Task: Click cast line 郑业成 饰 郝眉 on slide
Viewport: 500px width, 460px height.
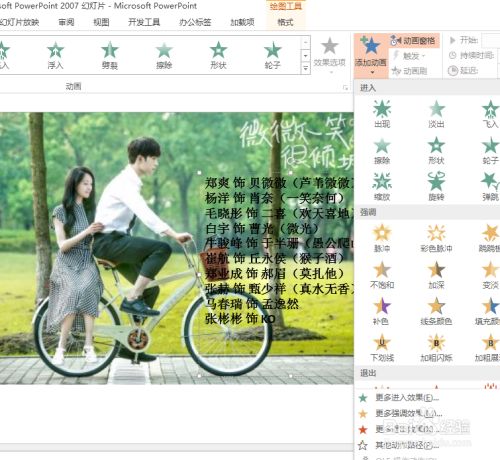Action: (275, 273)
